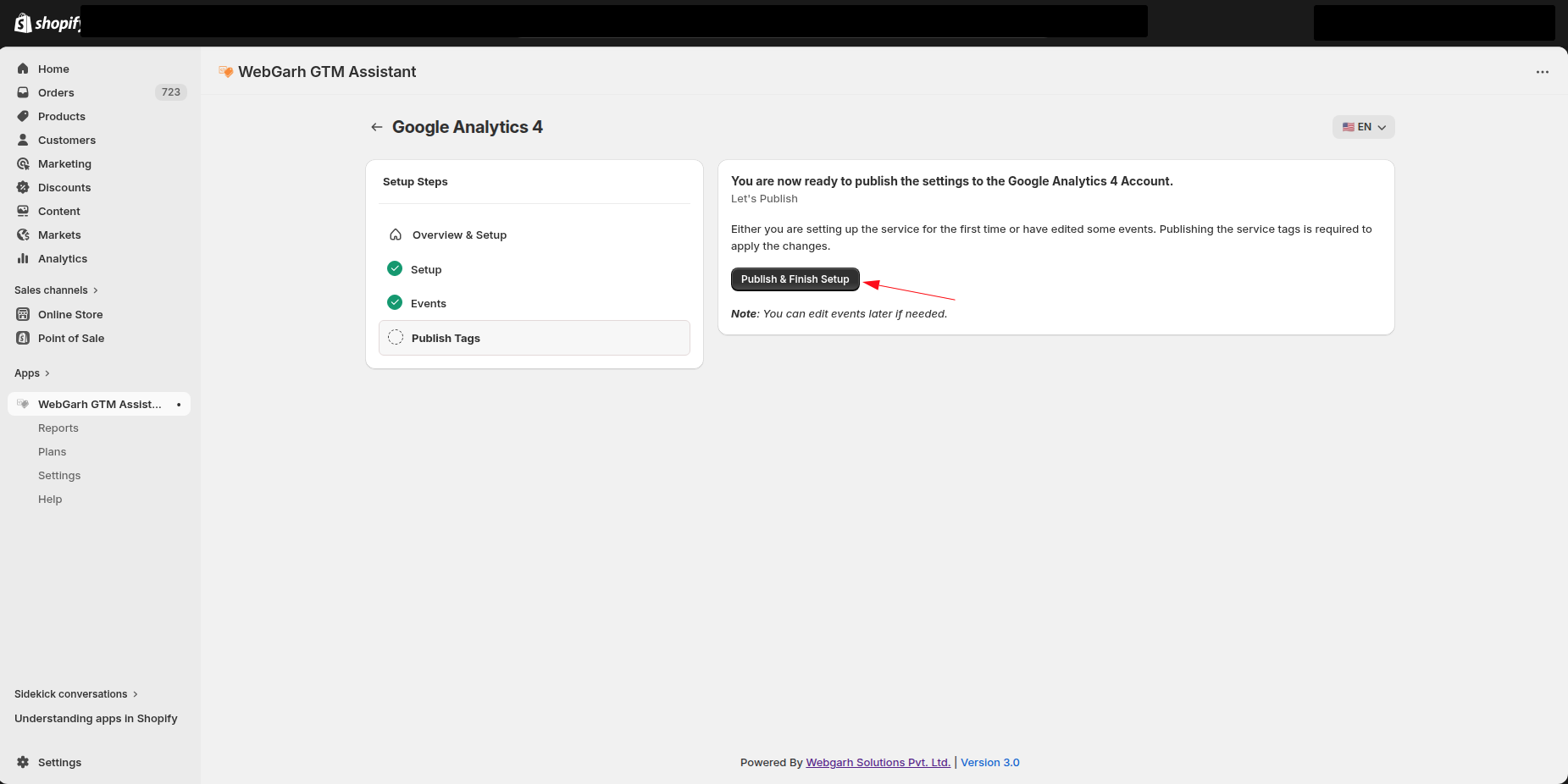Click the Orders inbox icon
Viewport: 1568px width, 784px height.
pos(23,92)
